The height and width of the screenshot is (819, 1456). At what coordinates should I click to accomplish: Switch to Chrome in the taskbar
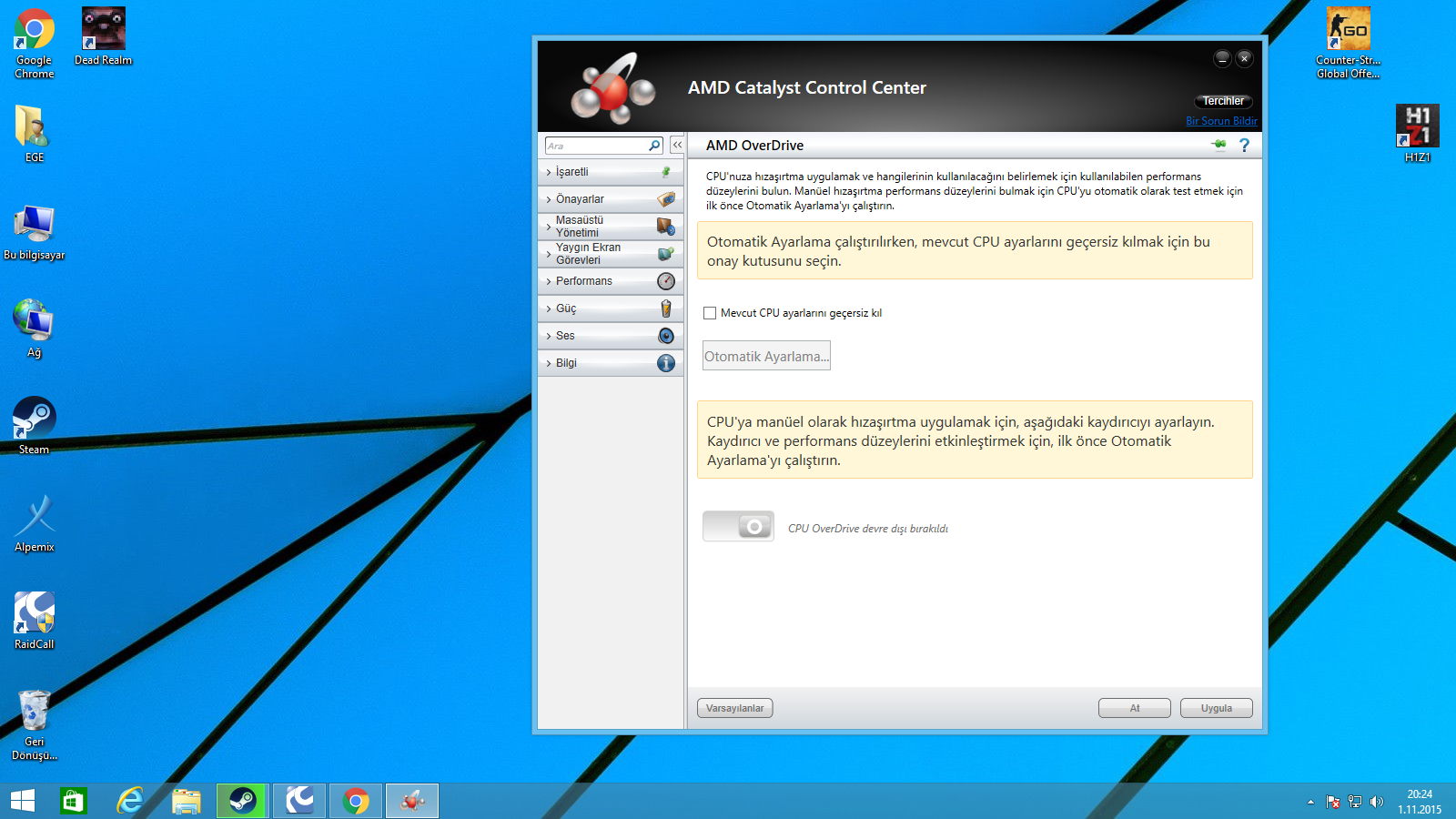tap(356, 801)
